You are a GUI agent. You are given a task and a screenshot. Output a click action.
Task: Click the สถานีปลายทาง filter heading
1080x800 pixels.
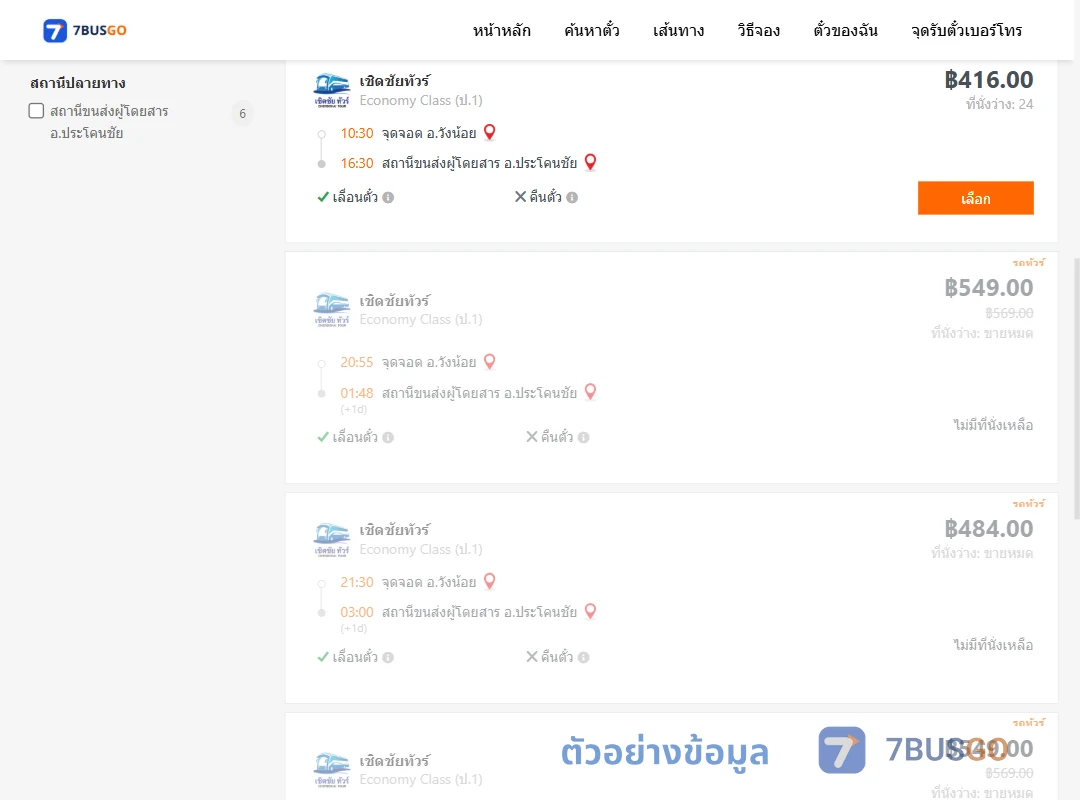click(78, 83)
